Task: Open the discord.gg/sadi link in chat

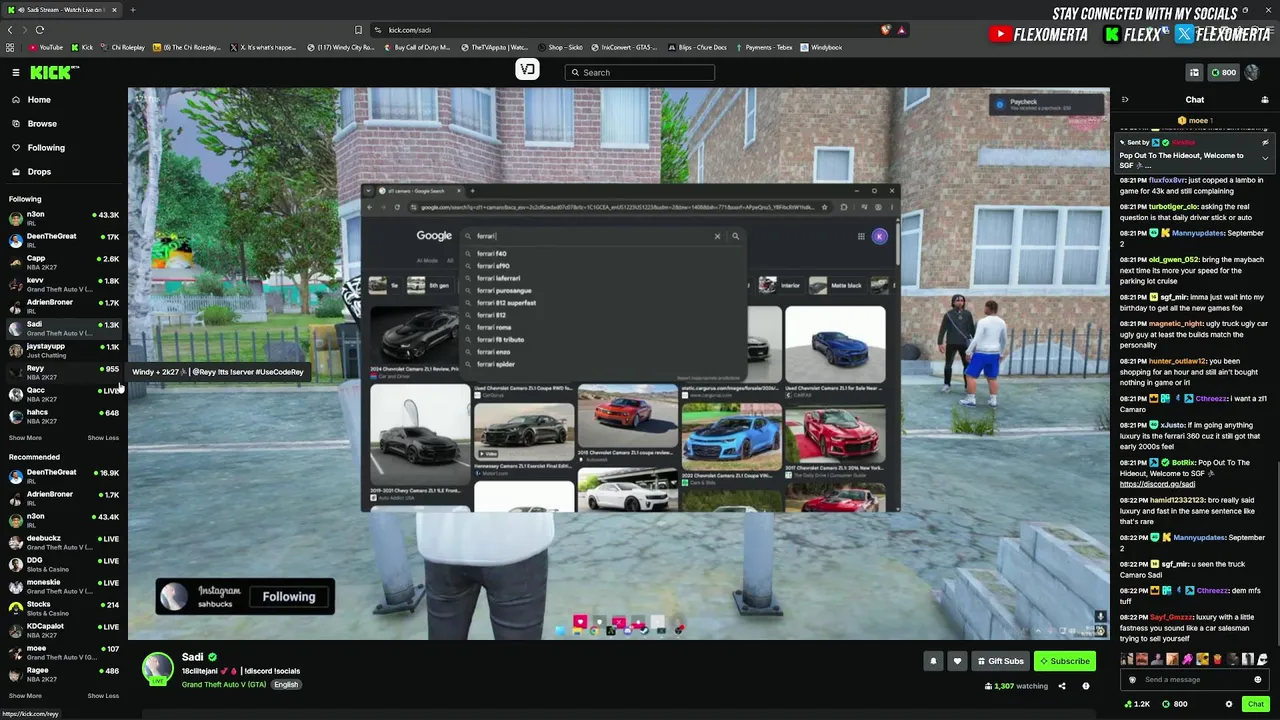Action: click(1157, 484)
